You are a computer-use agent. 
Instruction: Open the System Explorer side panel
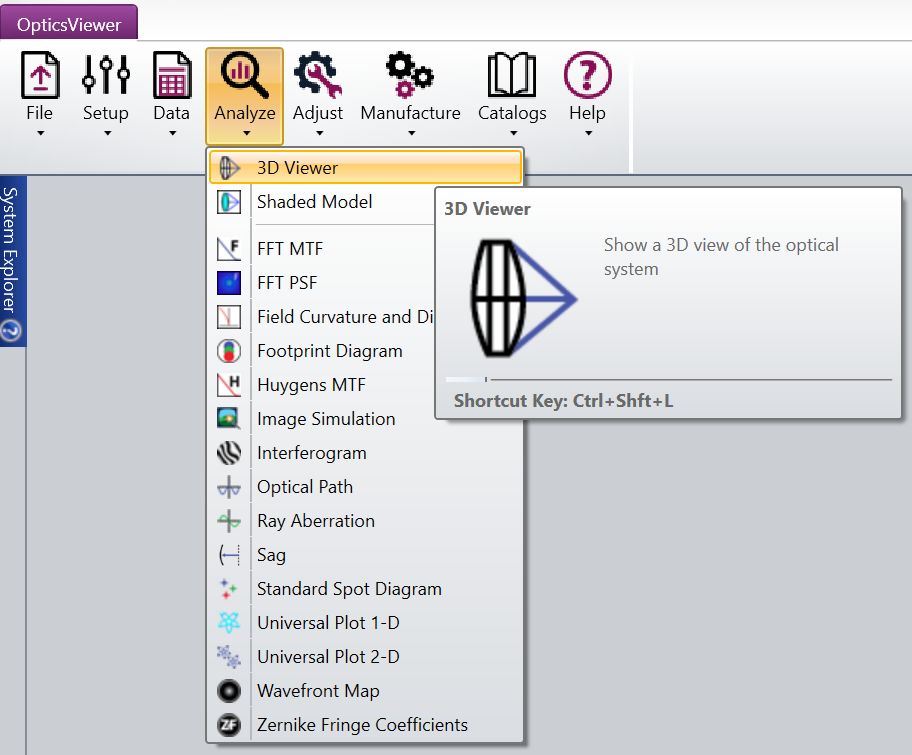(x=11, y=250)
